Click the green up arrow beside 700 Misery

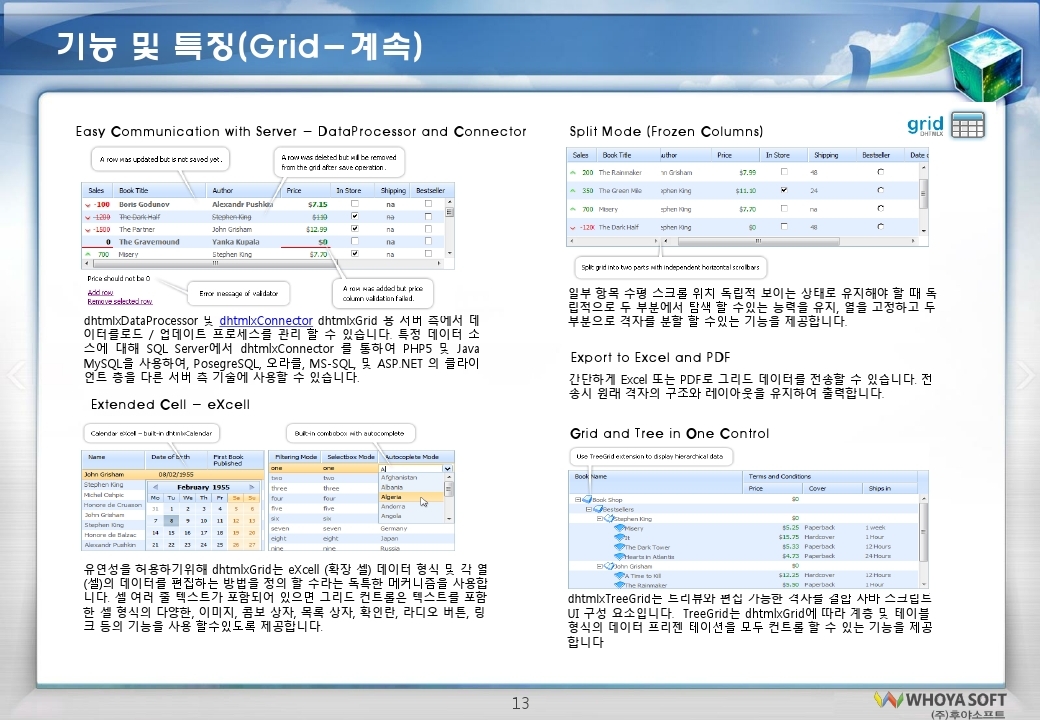89,255
